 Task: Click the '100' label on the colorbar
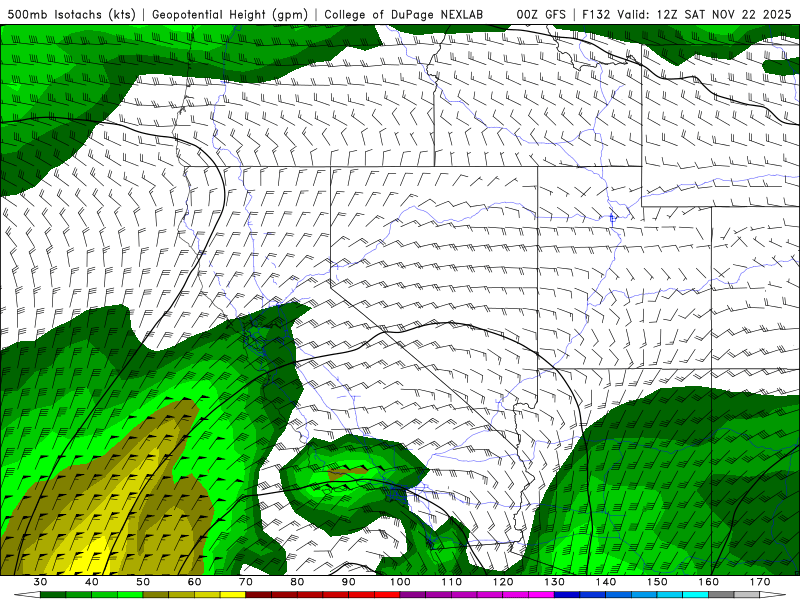click(400, 582)
